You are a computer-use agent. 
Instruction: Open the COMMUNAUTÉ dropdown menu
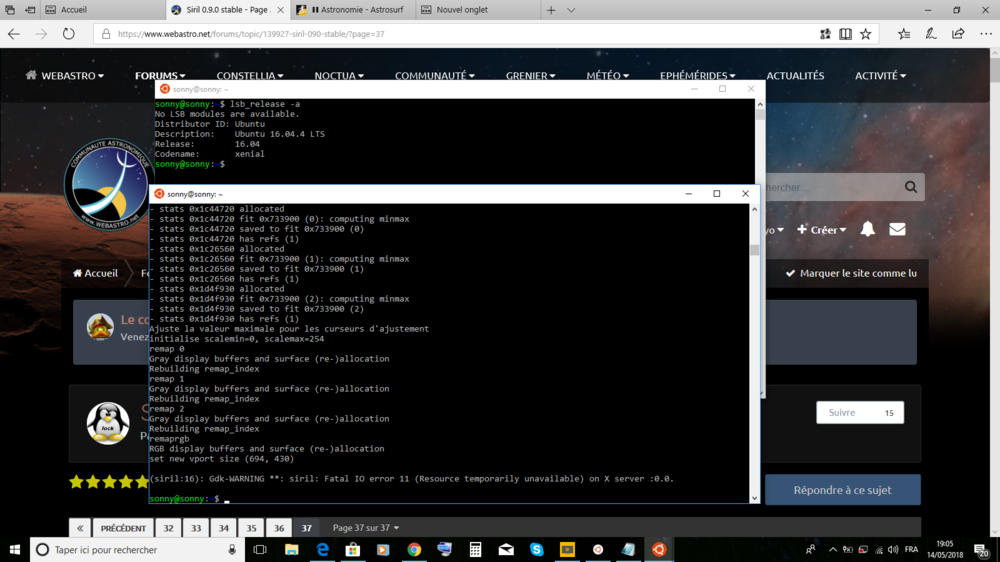434,76
